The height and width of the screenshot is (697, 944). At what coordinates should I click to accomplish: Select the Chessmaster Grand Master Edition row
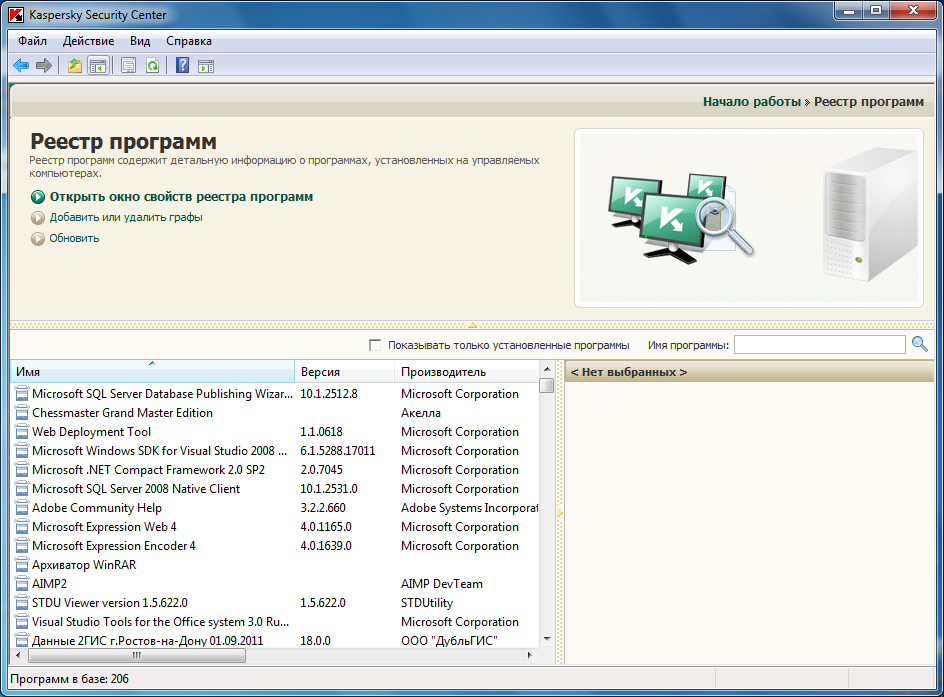pos(122,413)
